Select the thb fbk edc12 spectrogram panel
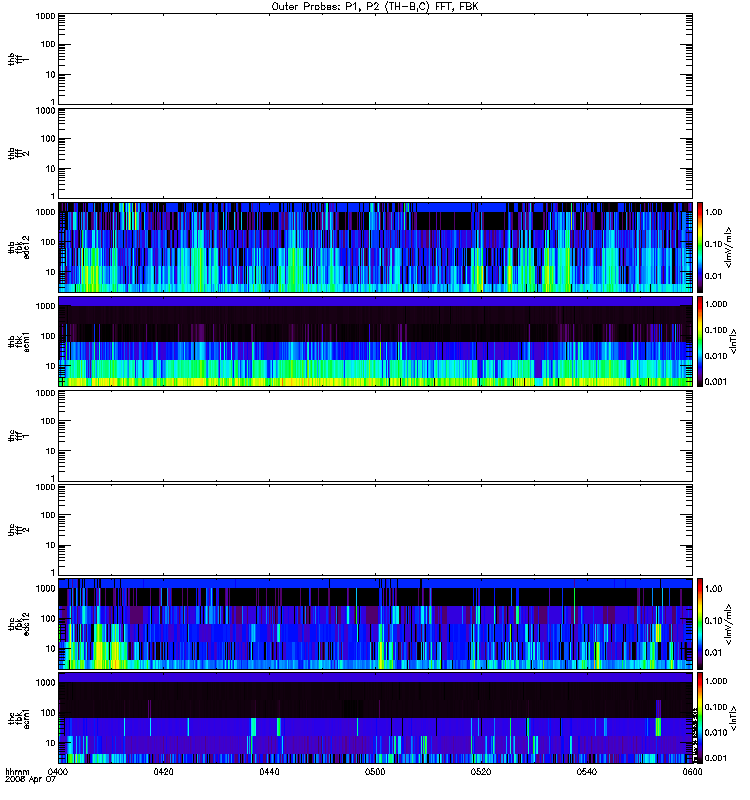This screenshot has width=750, height=800. [375, 247]
